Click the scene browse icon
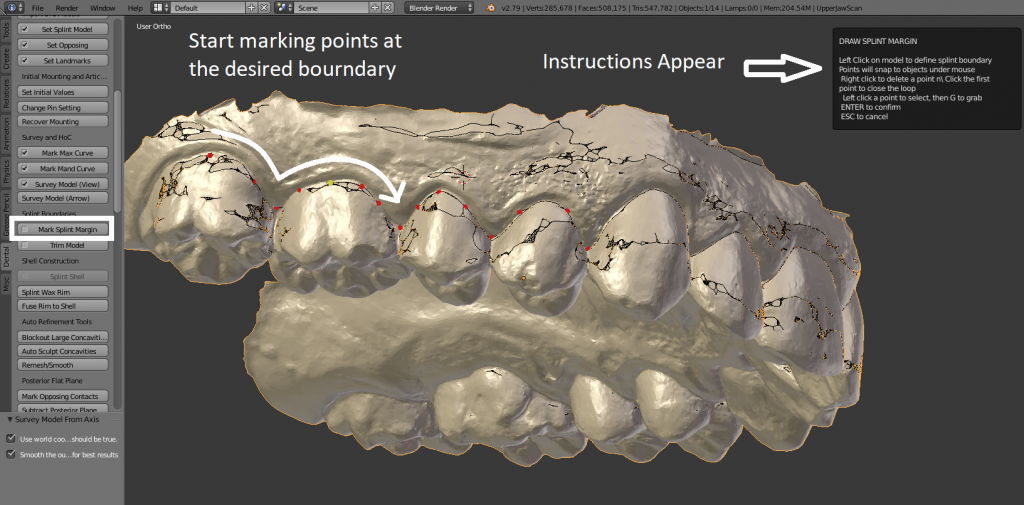Screen dimensions: 1024x505 tap(283, 8)
